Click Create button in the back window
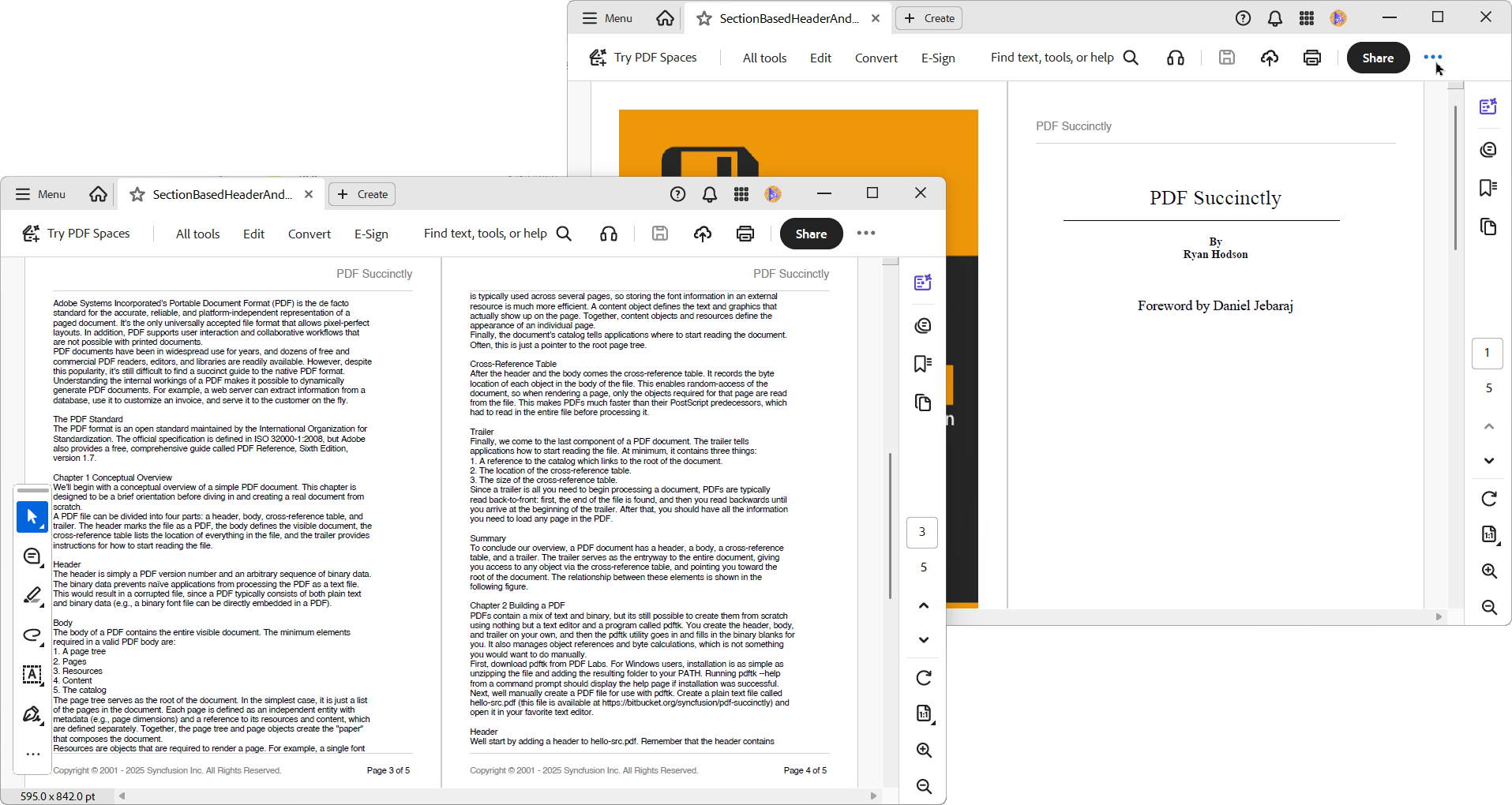1512x805 pixels. tap(929, 19)
